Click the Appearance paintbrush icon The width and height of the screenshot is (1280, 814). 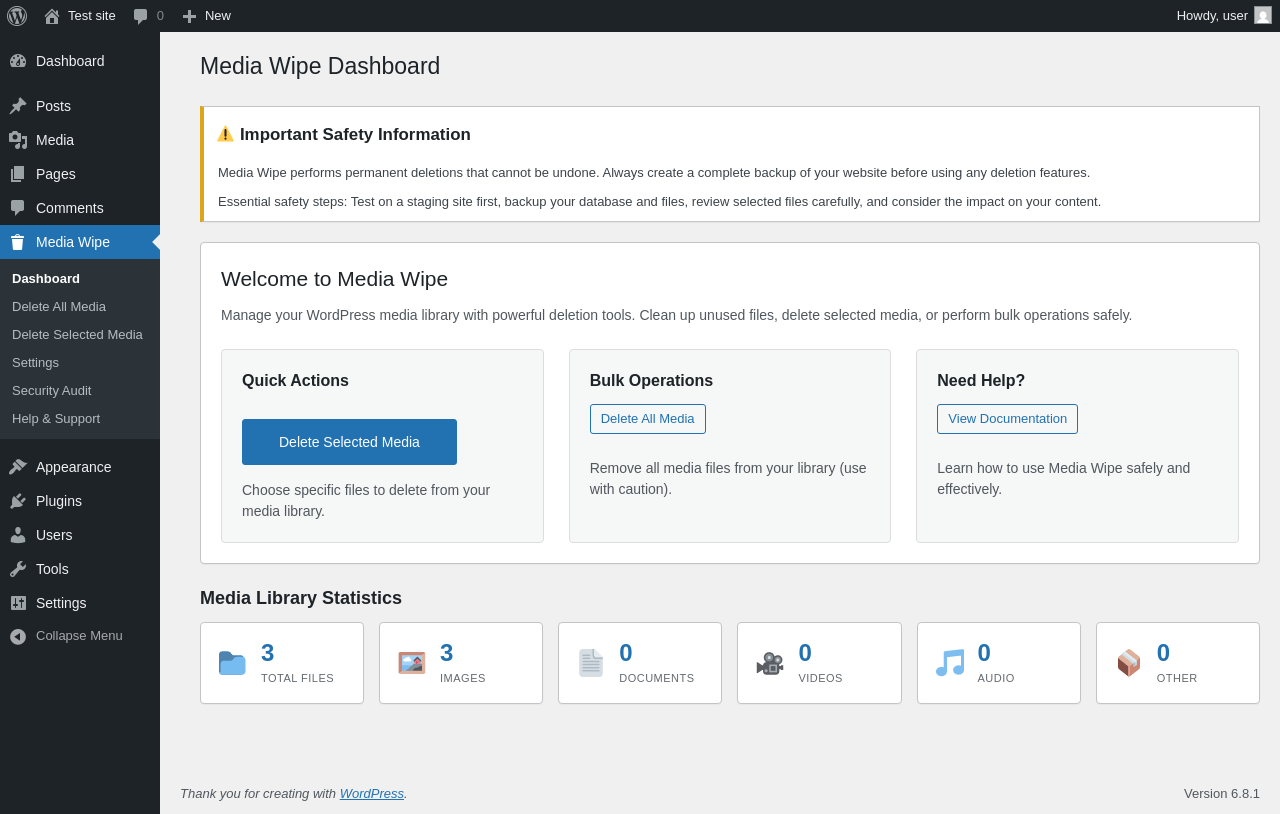18,467
